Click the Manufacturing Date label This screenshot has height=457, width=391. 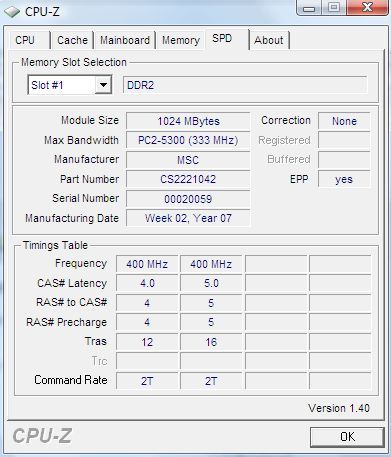coord(72,218)
